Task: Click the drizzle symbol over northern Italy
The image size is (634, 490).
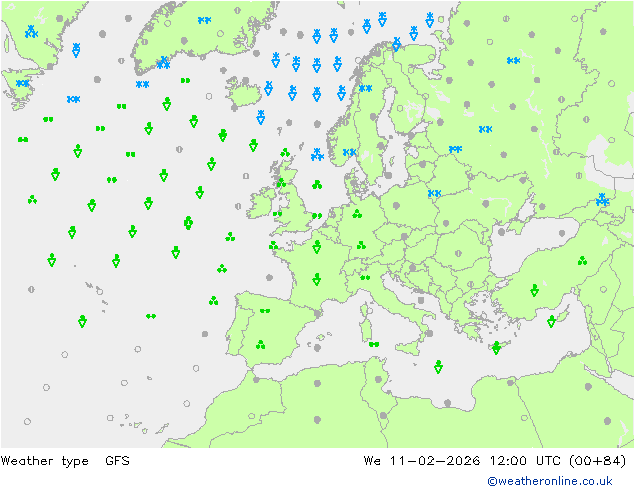Action: 365,277
